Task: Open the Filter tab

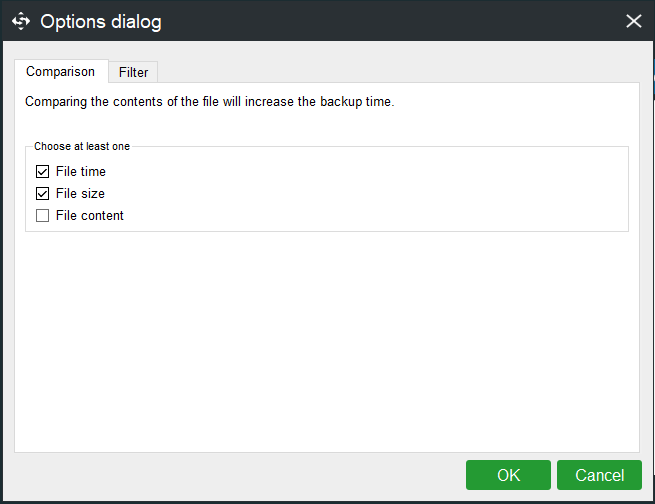Action: 133,72
